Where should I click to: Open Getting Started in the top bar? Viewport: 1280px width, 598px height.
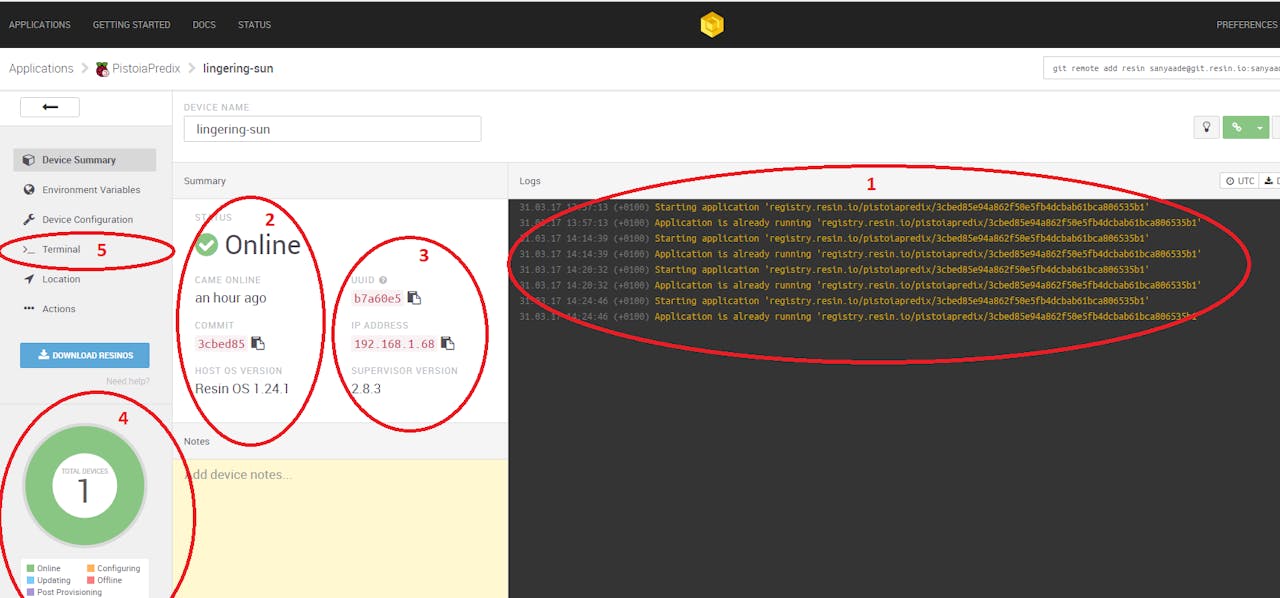tap(131, 24)
